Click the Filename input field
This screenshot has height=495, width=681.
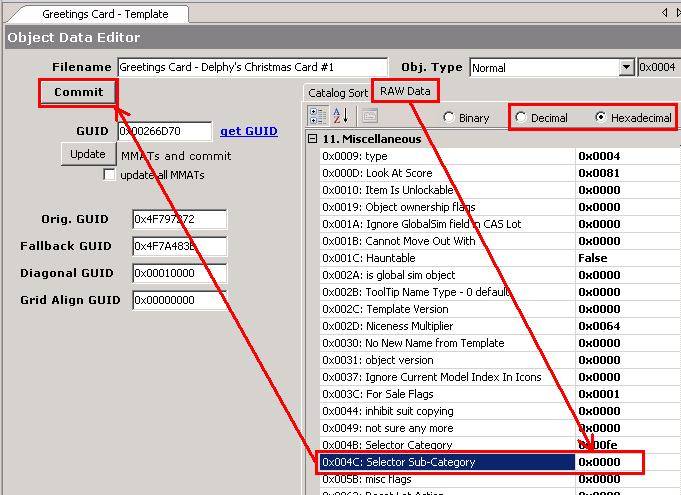[x=252, y=68]
